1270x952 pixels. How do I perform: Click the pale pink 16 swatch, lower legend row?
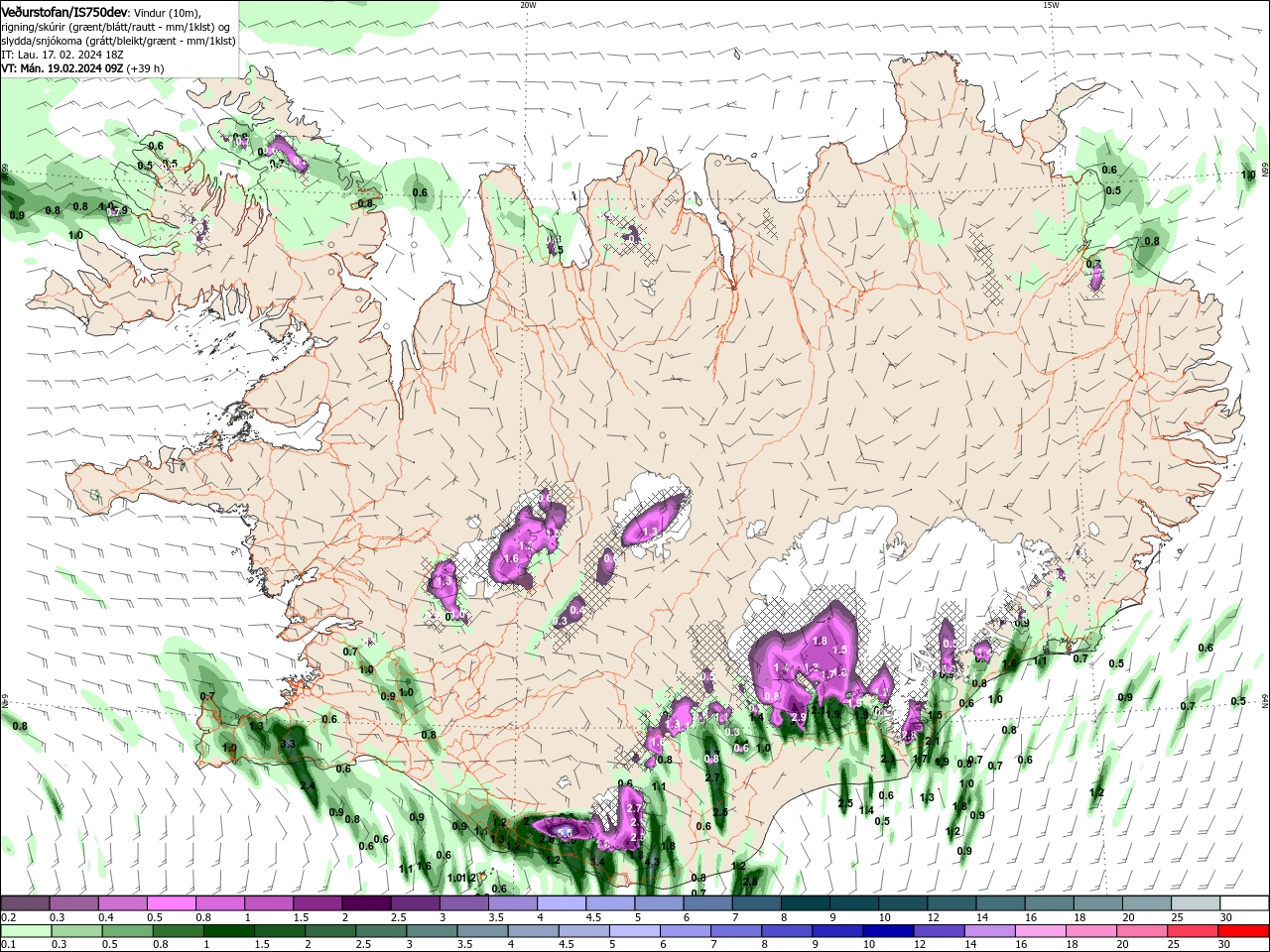pos(1041,931)
